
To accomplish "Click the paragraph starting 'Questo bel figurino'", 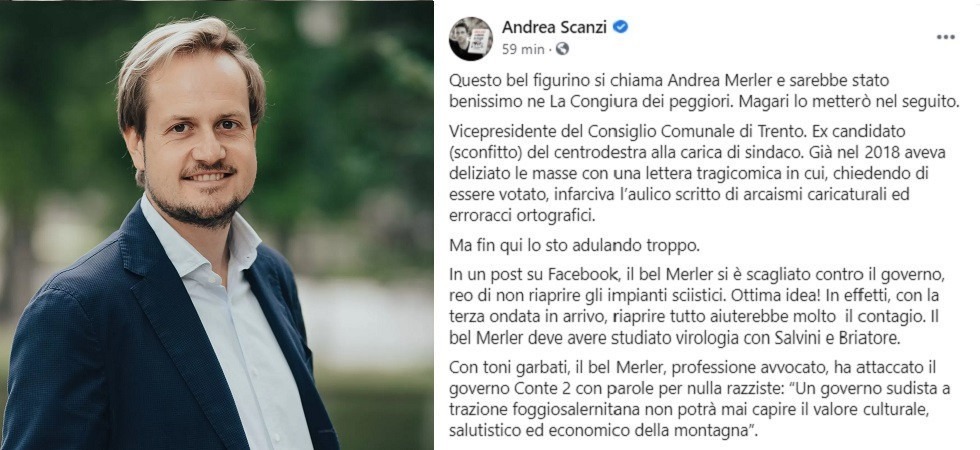I will point(704,91).
